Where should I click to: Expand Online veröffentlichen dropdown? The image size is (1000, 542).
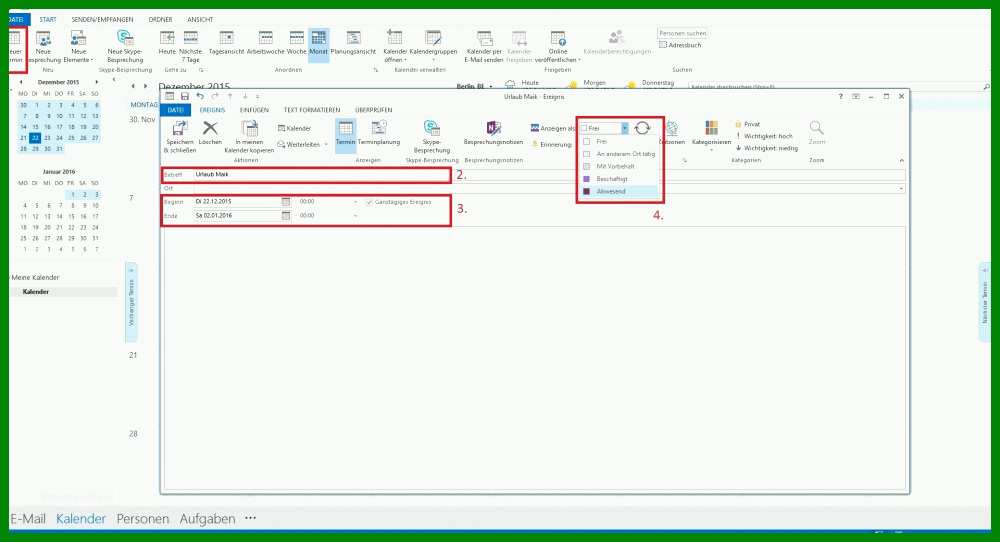tap(580, 60)
